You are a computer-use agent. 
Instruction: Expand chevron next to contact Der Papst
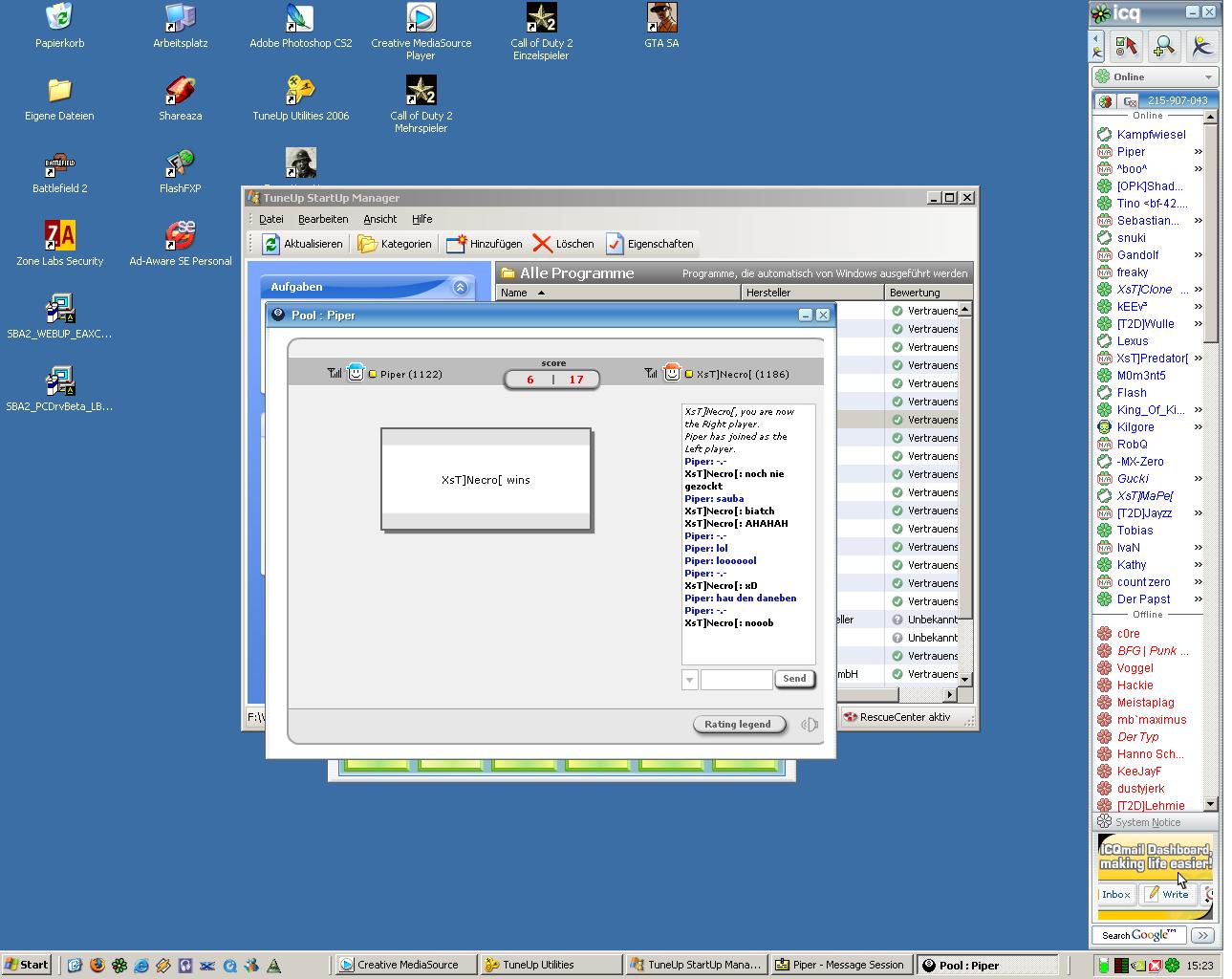1198,599
